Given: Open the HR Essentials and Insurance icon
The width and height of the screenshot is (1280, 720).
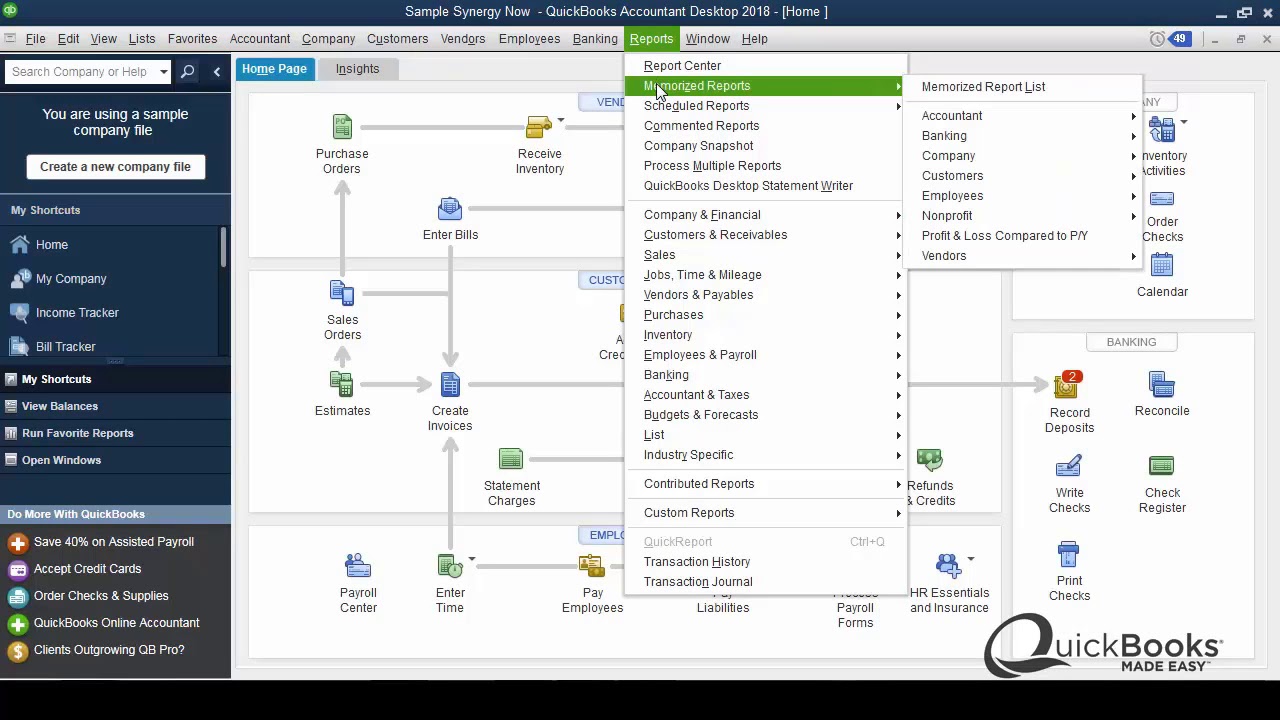Looking at the screenshot, I should click(x=948, y=566).
